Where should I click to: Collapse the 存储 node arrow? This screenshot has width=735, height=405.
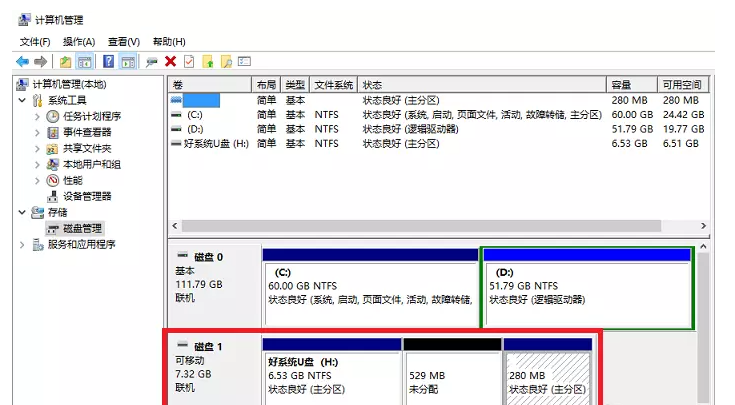click(22, 212)
